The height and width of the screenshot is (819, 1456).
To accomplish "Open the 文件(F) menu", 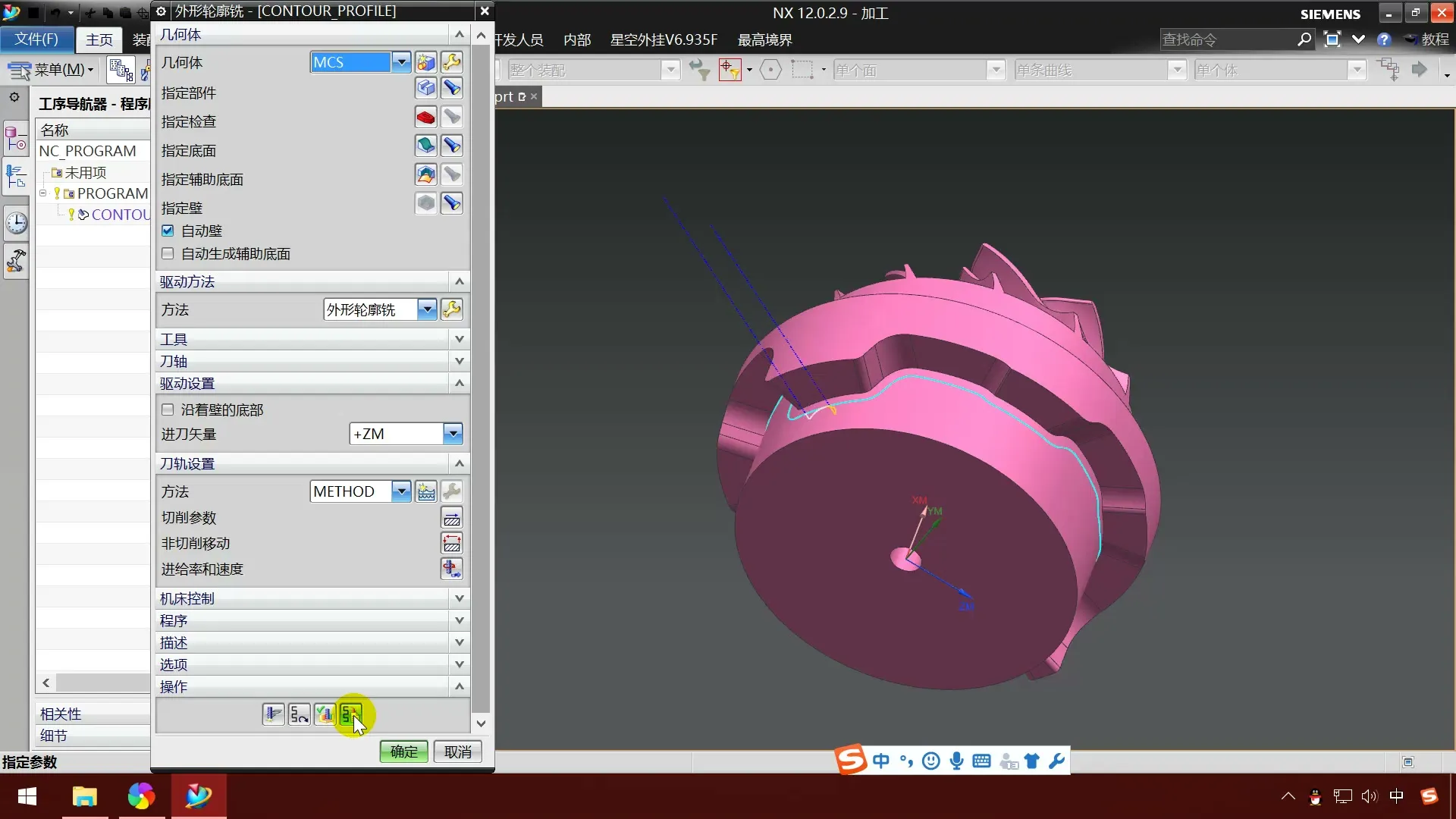I will 36,39.
